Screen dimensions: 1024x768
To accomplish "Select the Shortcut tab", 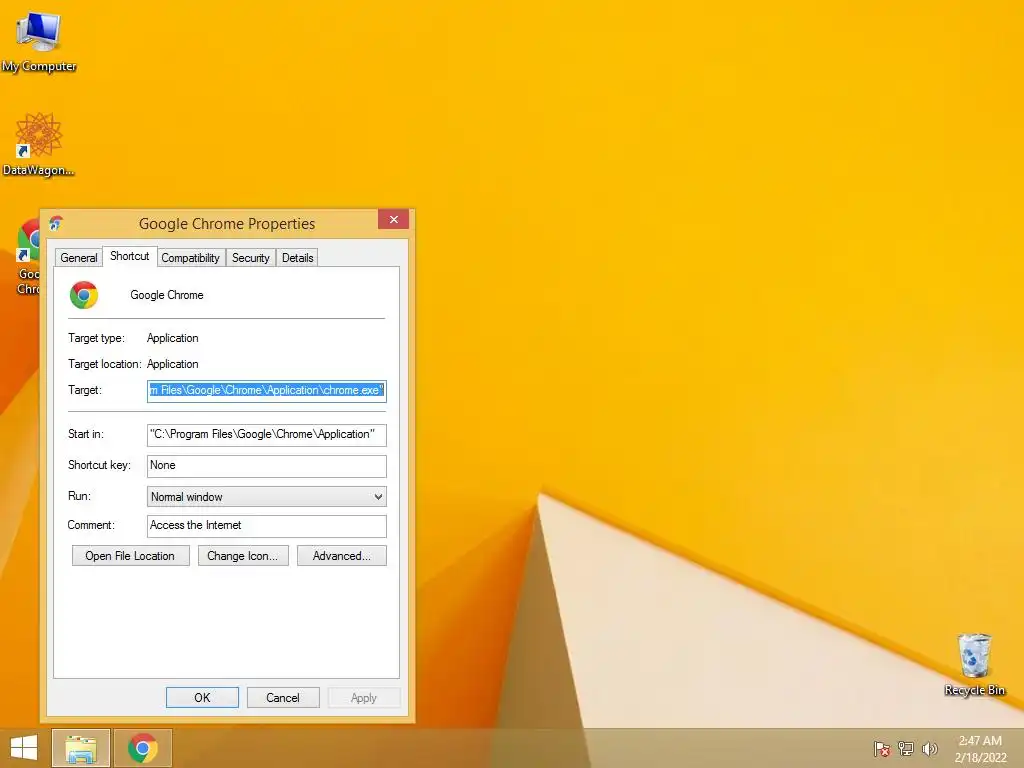I will (129, 256).
